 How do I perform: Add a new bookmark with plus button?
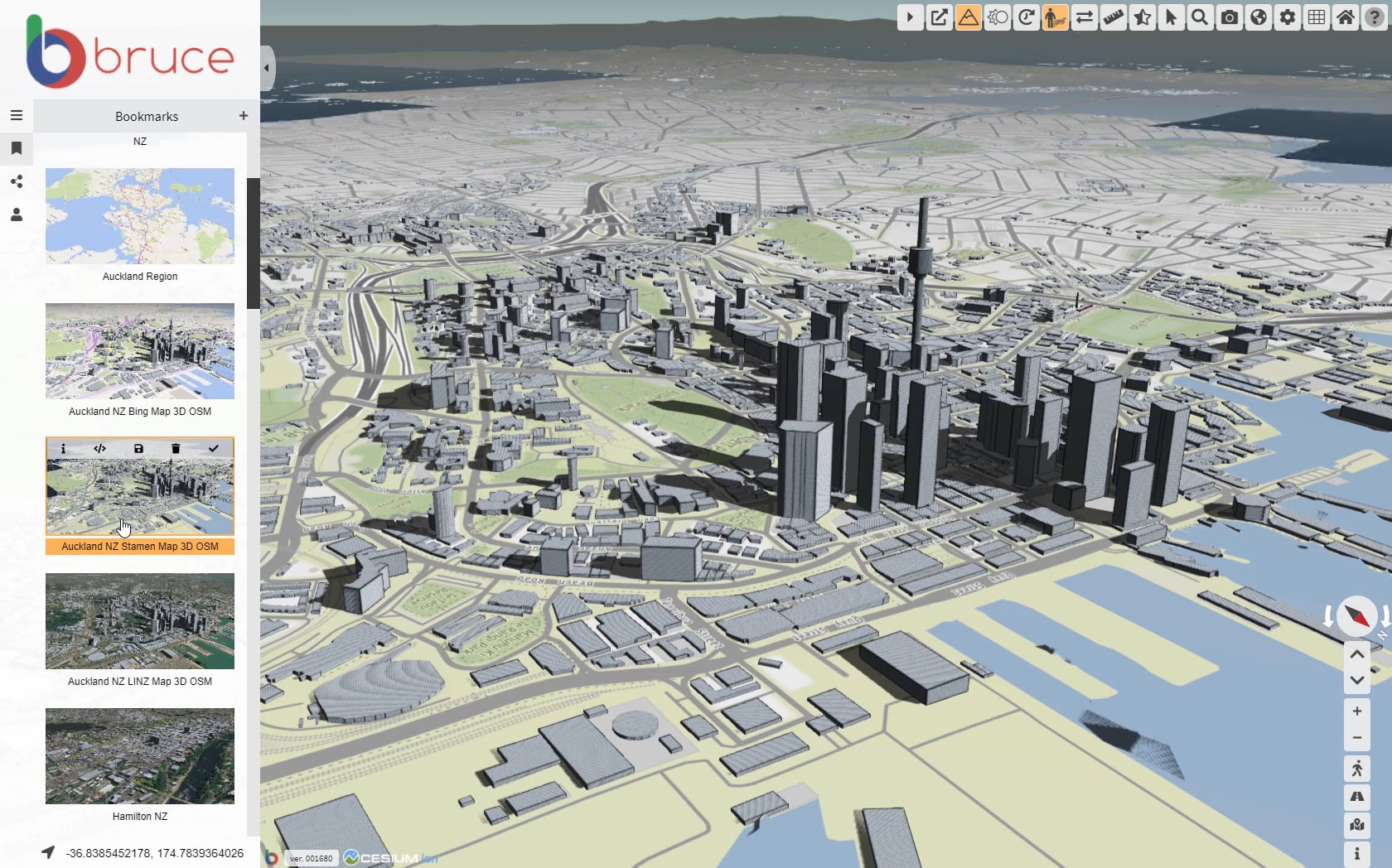[x=243, y=116]
